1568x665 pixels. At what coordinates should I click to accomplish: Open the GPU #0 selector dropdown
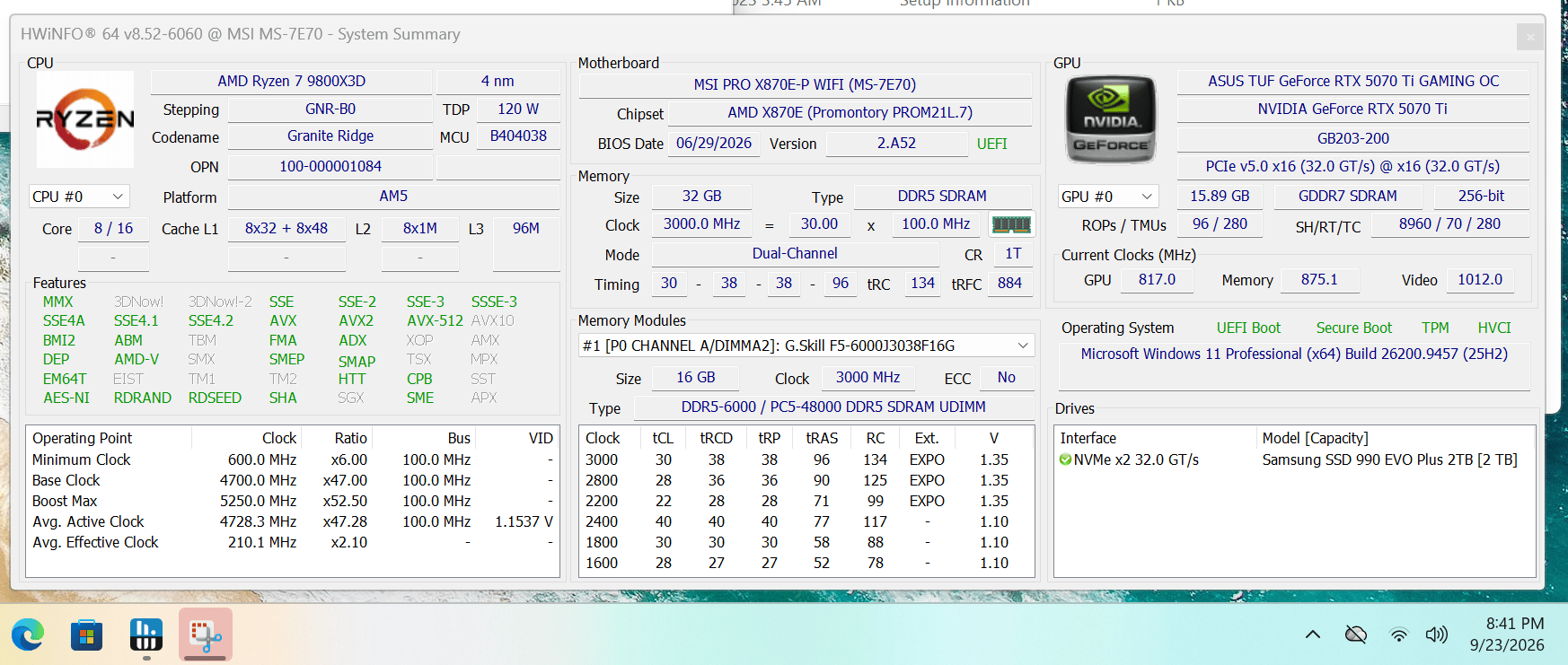click(1107, 197)
